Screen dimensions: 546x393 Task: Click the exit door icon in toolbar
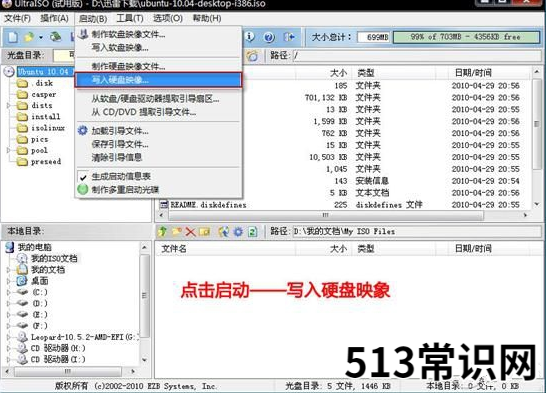click(289, 37)
